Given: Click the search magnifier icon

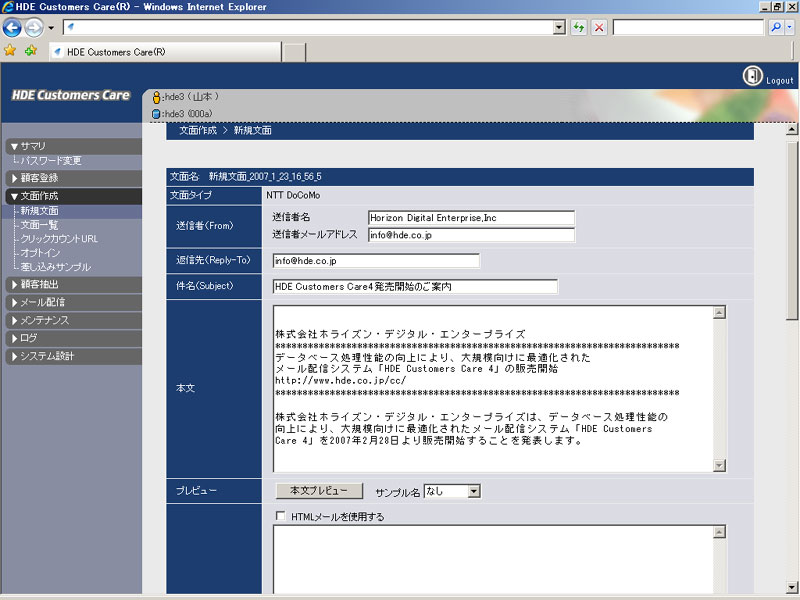Looking at the screenshot, I should click(776, 27).
